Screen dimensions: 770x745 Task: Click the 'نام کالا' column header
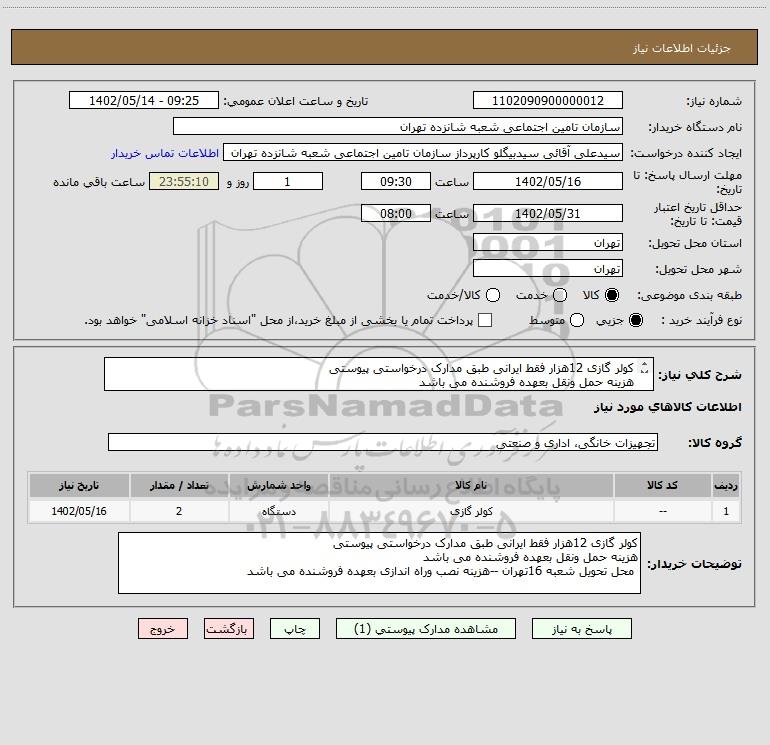pyautogui.click(x=471, y=485)
